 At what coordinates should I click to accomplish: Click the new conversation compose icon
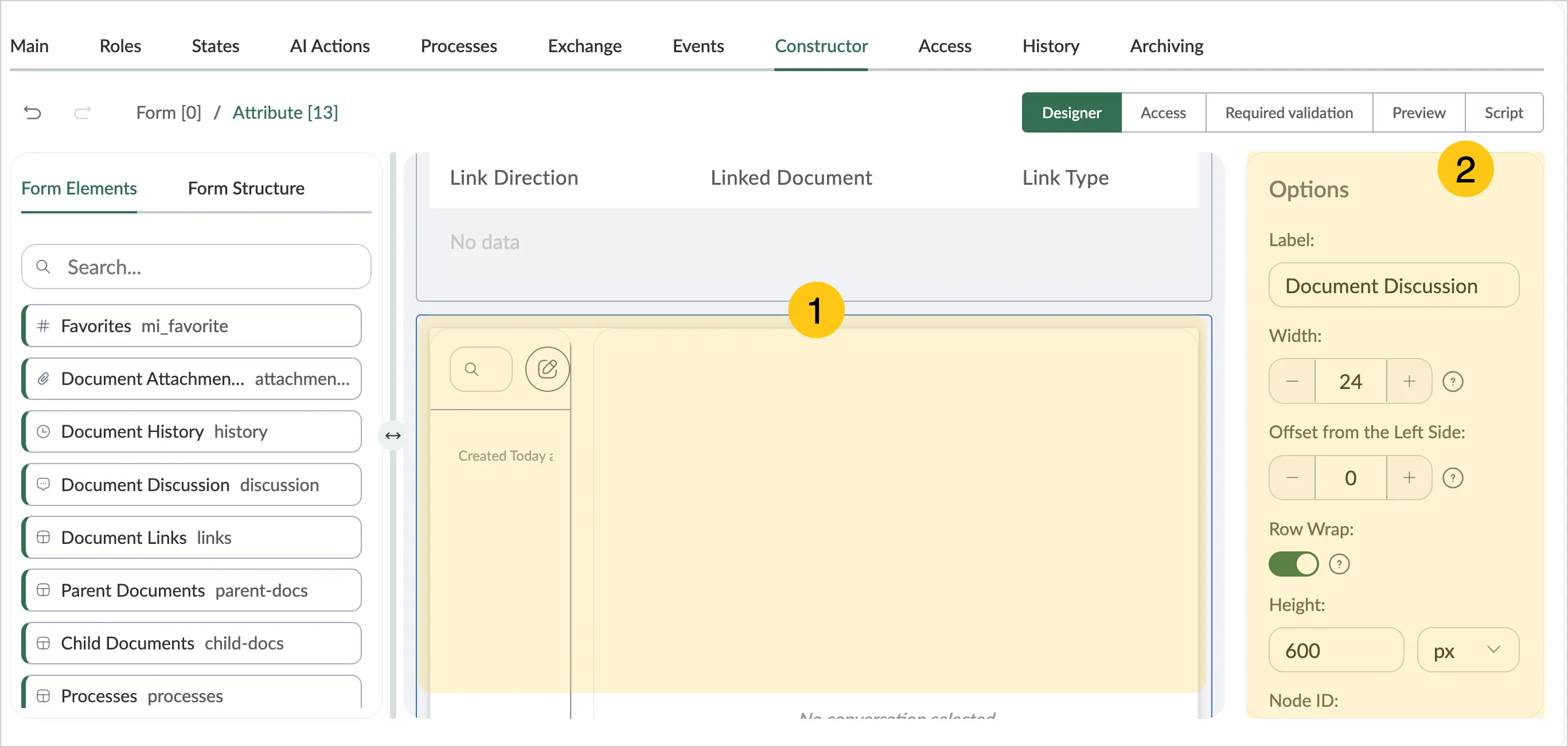(x=547, y=369)
